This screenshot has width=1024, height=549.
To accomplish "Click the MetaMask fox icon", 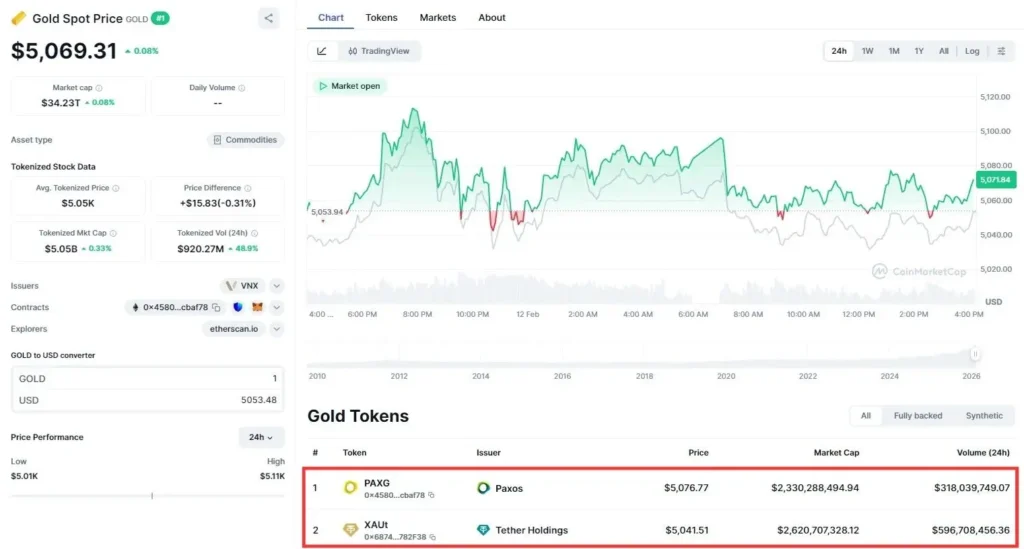I will click(257, 308).
